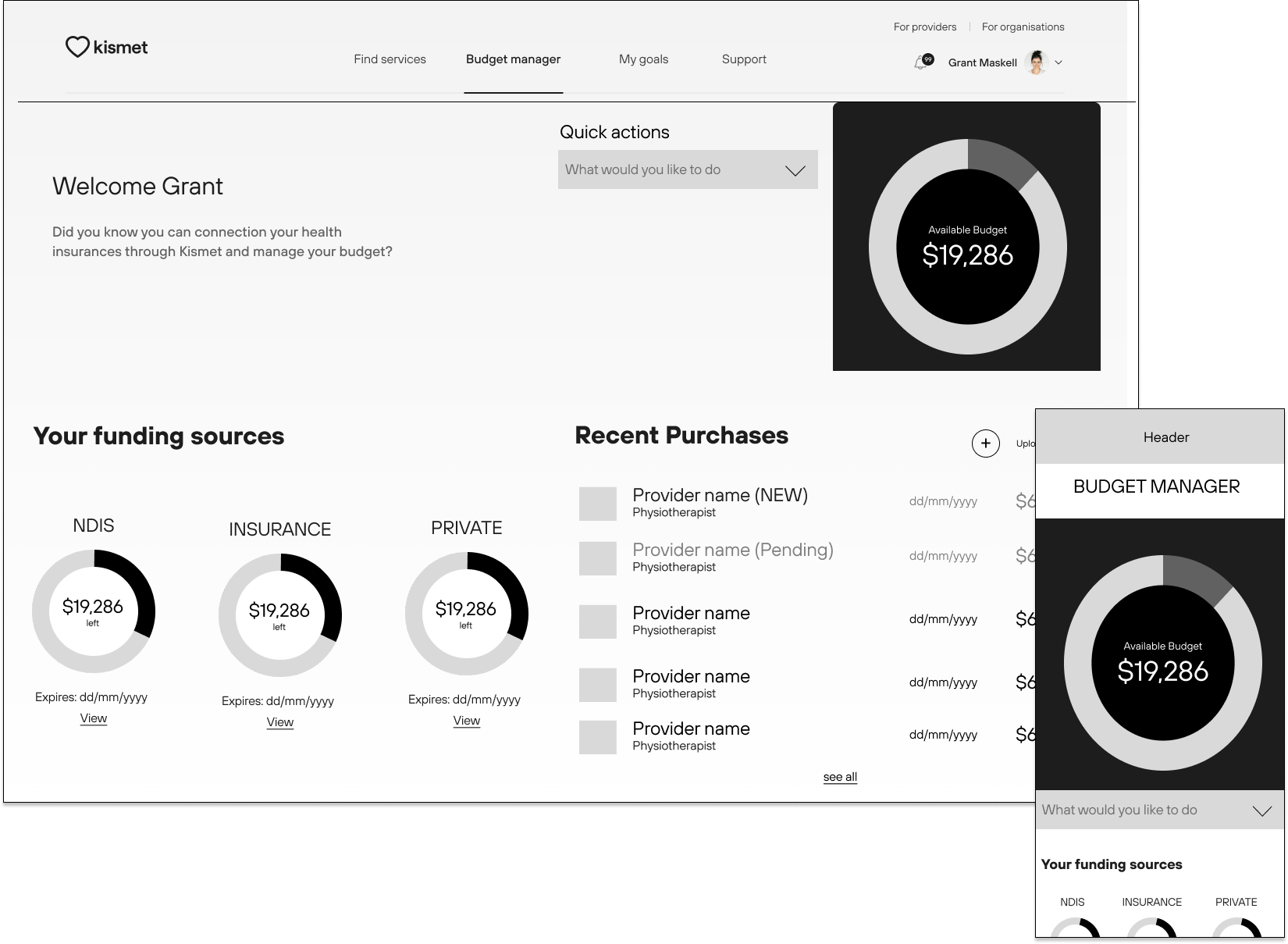Click the desktop Available Budget donut chart
The height and width of the screenshot is (944, 1288).
967,247
